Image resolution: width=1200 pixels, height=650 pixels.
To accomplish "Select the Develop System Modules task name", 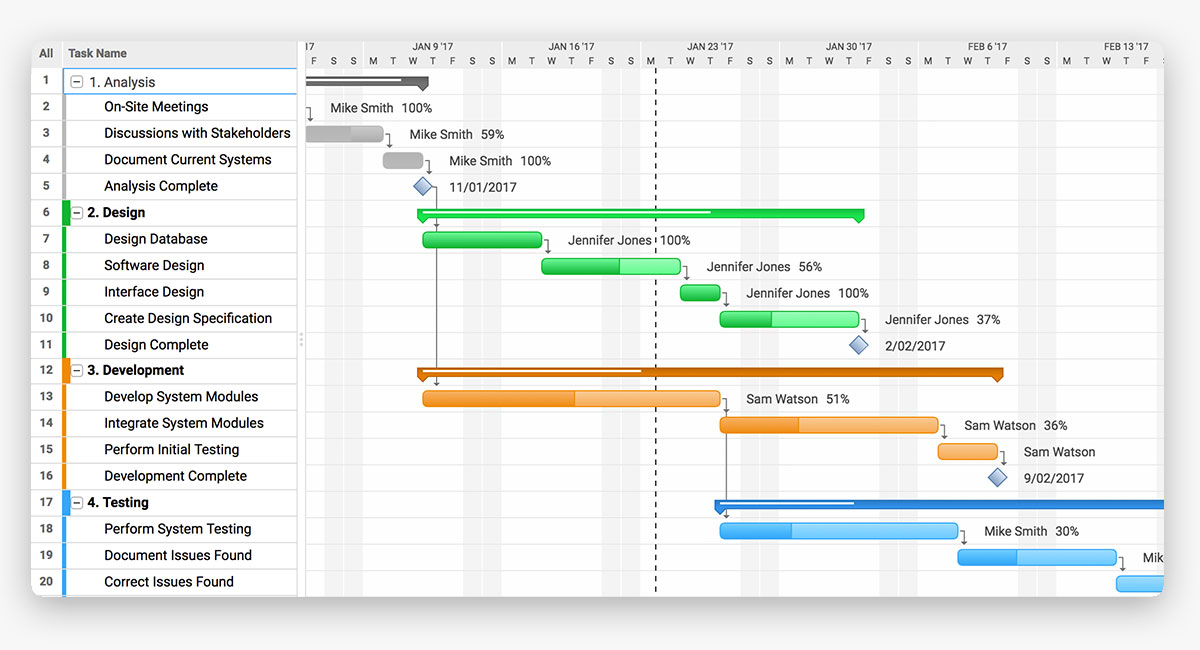I will [181, 397].
